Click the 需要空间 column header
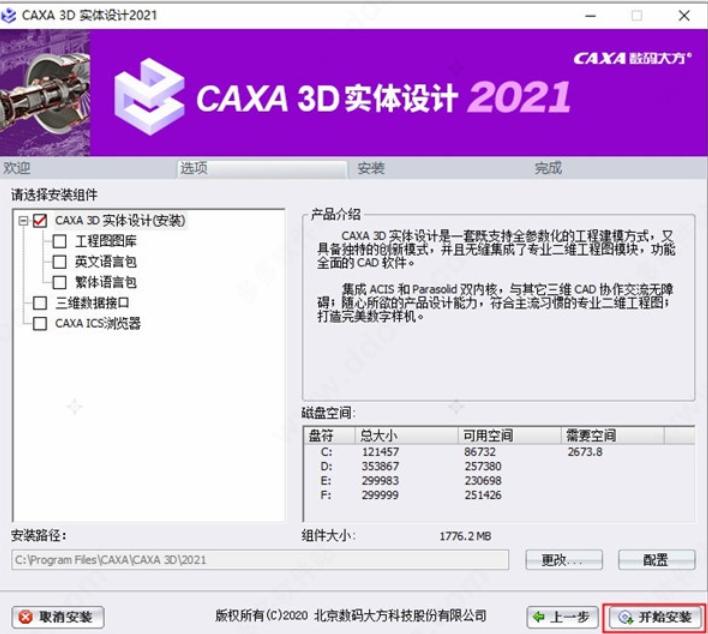Viewport: 708px width, 634px height. click(x=612, y=435)
